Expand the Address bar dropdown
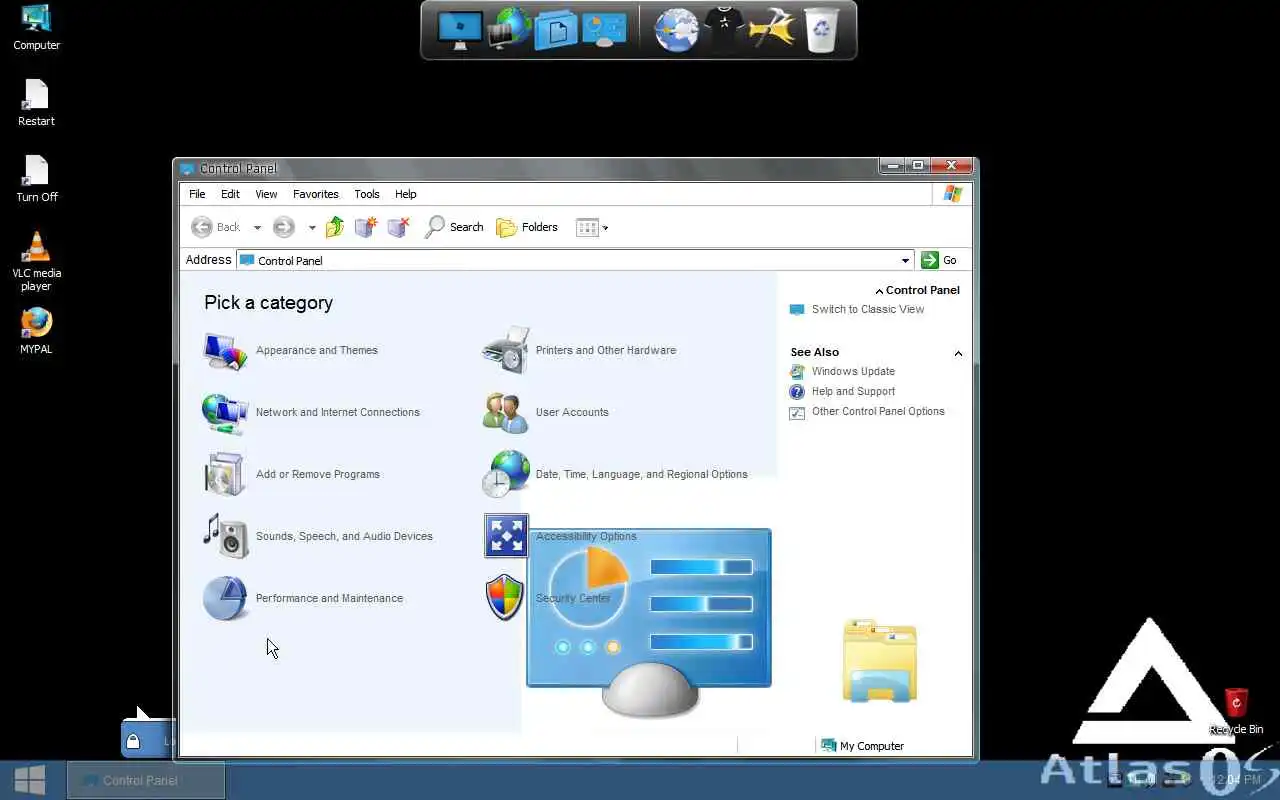This screenshot has width=1280, height=800. point(905,260)
